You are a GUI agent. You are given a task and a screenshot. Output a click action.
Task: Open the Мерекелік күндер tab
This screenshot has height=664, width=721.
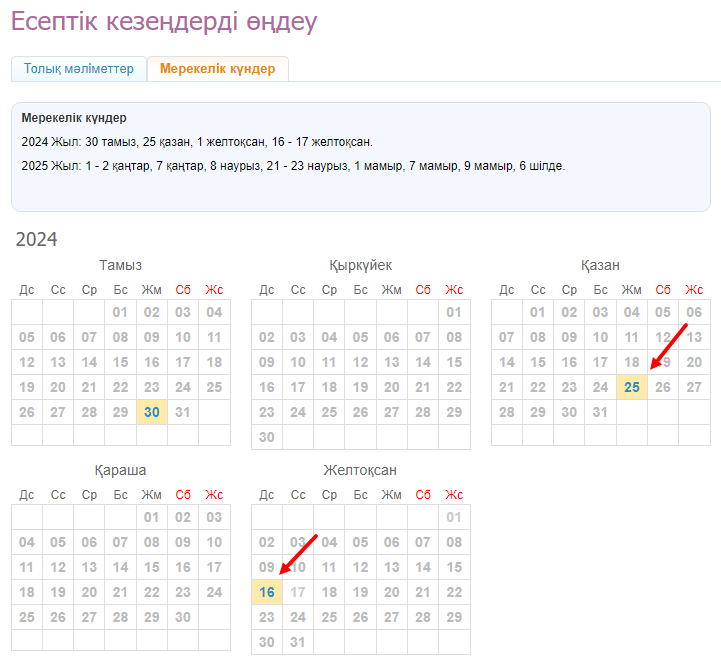coord(217,69)
